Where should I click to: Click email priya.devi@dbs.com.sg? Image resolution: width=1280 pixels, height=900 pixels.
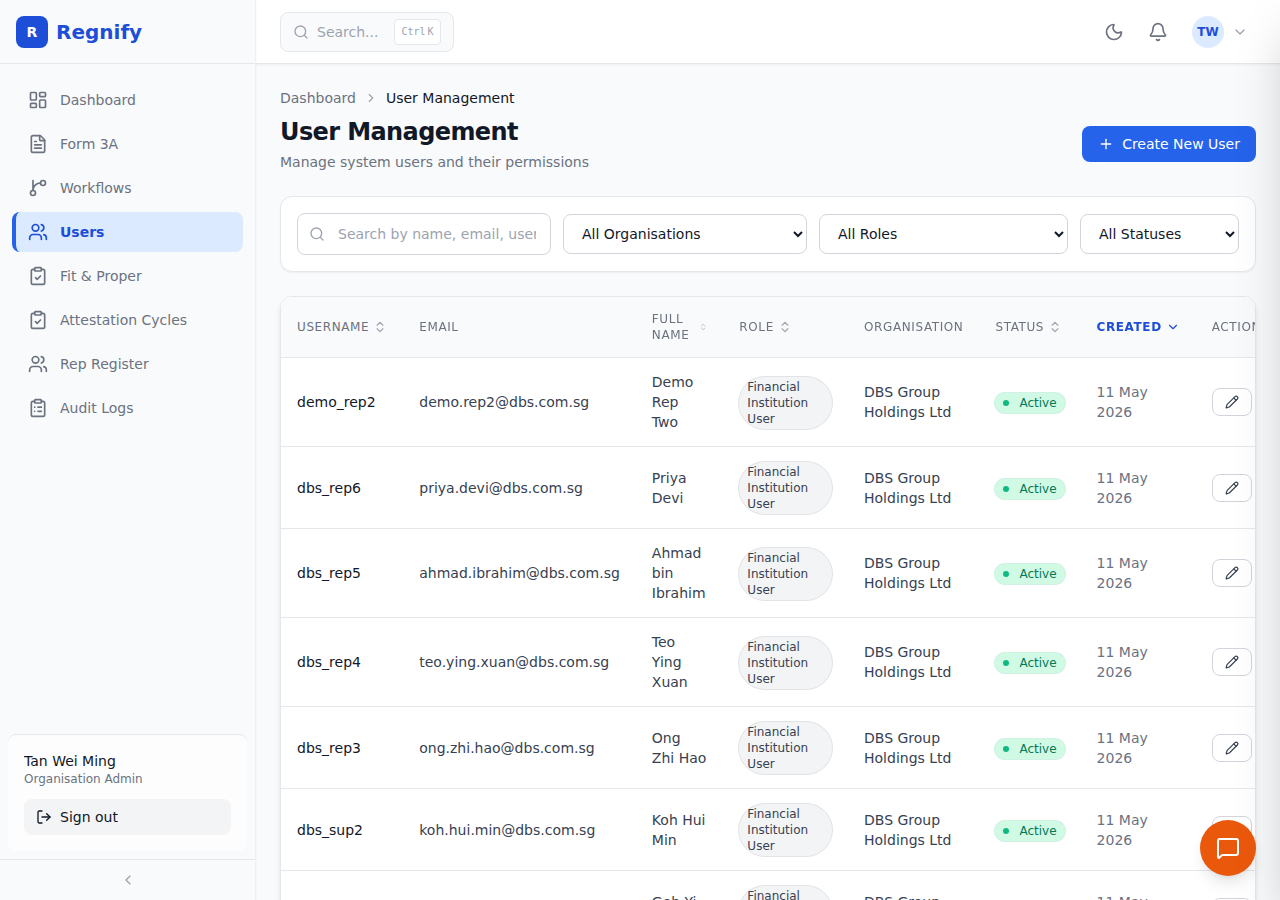pos(501,488)
